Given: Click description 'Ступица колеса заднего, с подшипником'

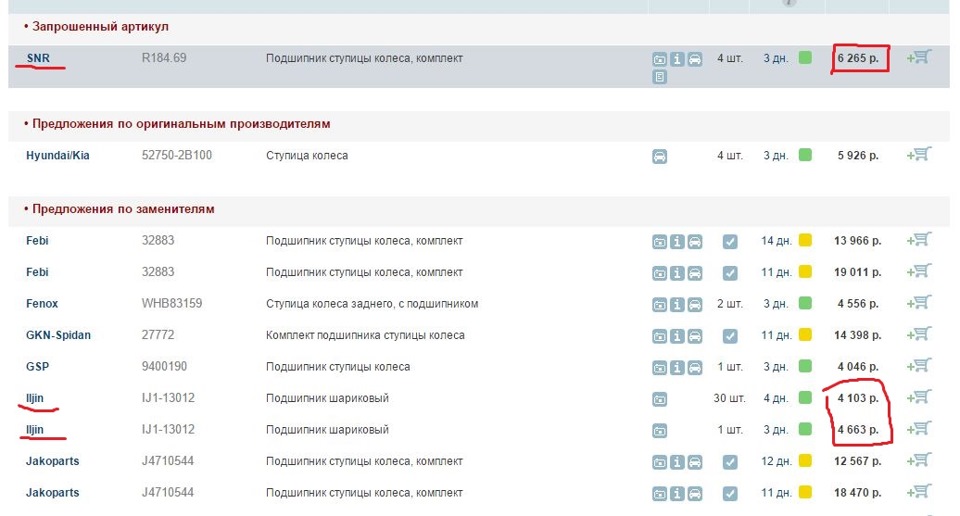Looking at the screenshot, I should coord(372,304).
